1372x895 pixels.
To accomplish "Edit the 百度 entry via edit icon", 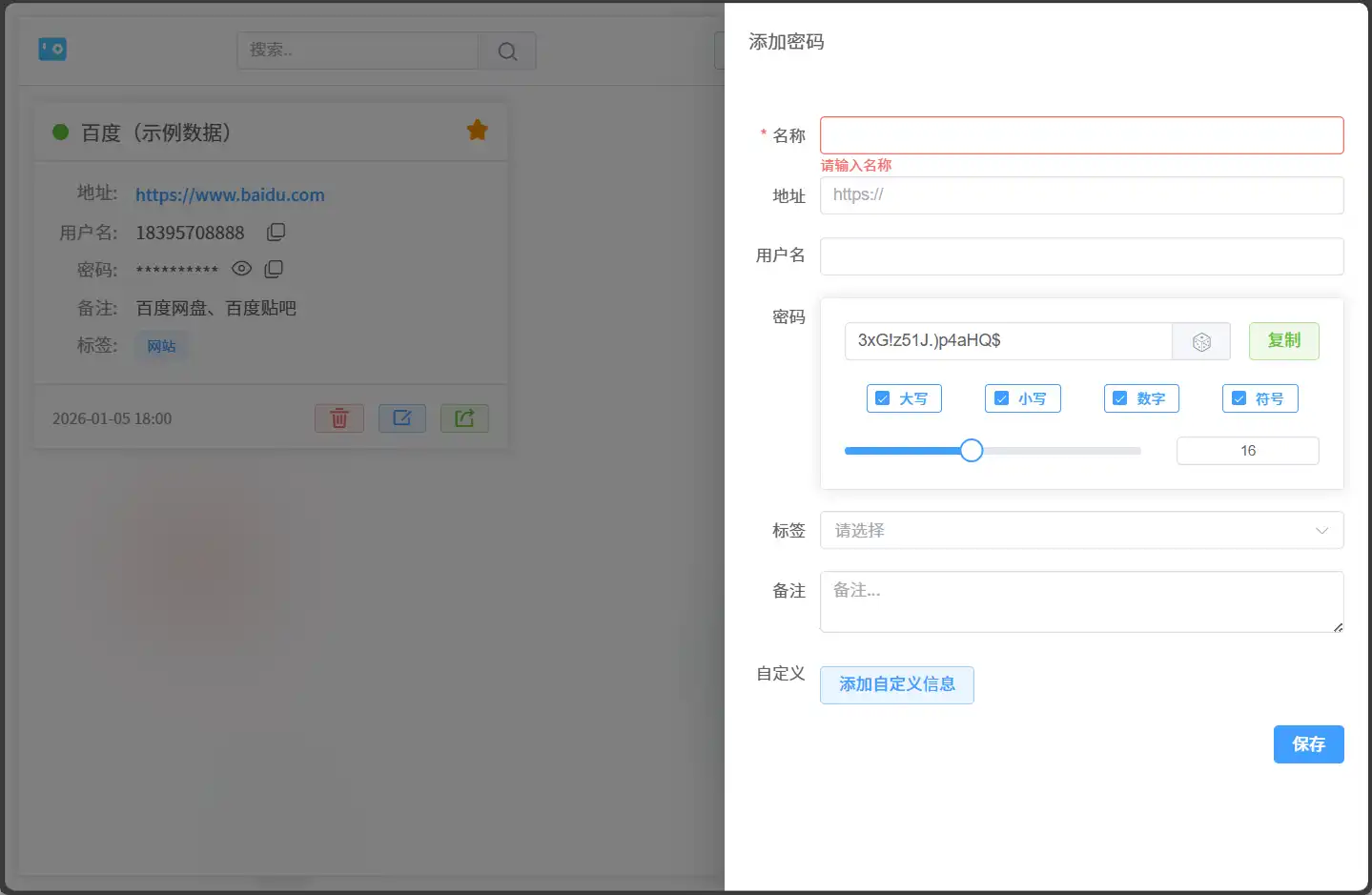I will [x=401, y=418].
